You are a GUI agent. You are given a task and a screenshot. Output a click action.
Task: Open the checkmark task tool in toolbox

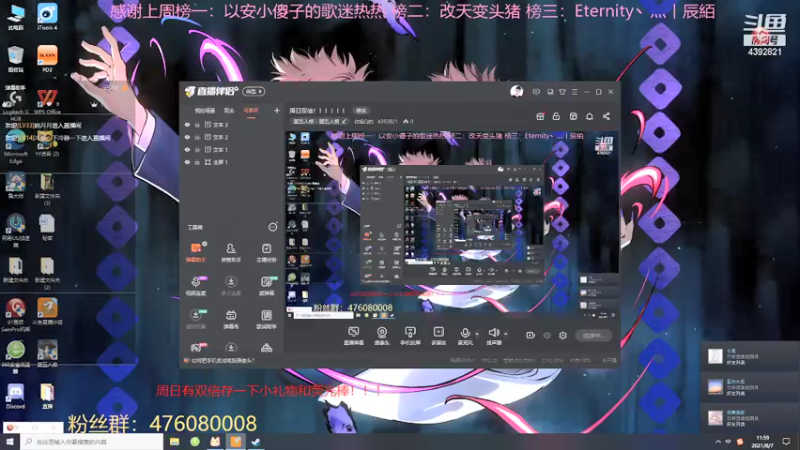point(266,252)
